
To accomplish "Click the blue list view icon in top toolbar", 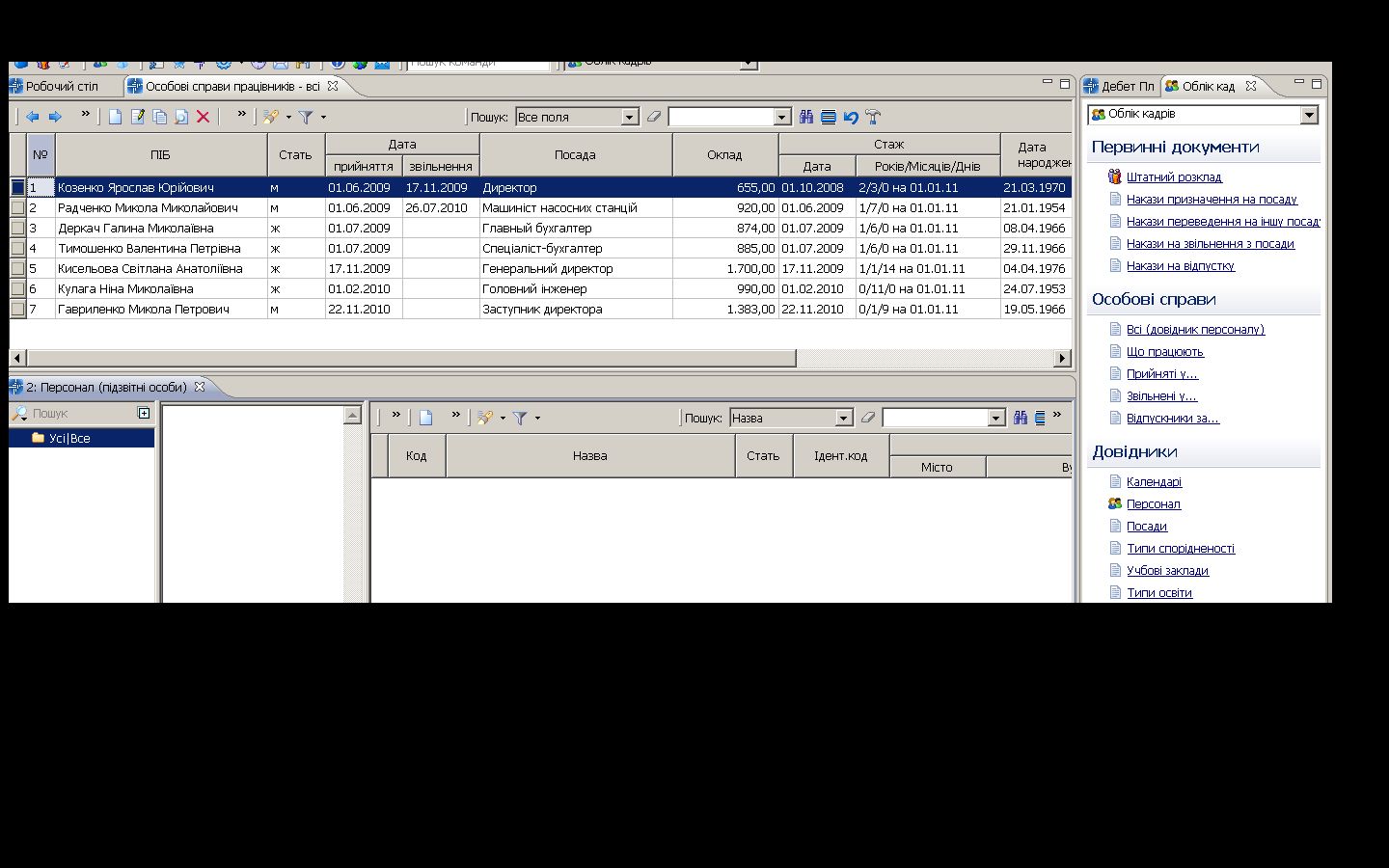I will coord(829,117).
